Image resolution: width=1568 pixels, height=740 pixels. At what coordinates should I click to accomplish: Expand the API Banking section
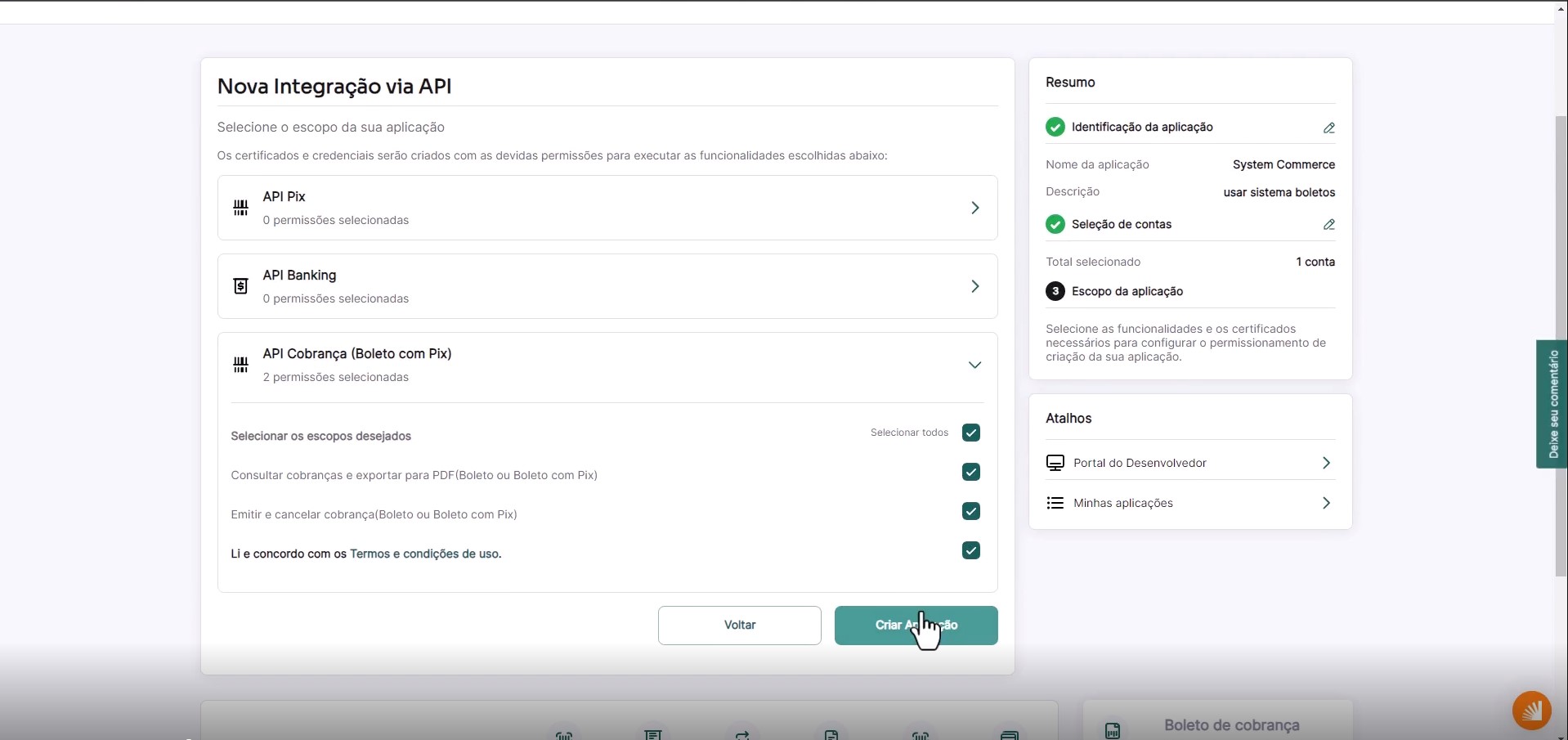[x=974, y=286]
